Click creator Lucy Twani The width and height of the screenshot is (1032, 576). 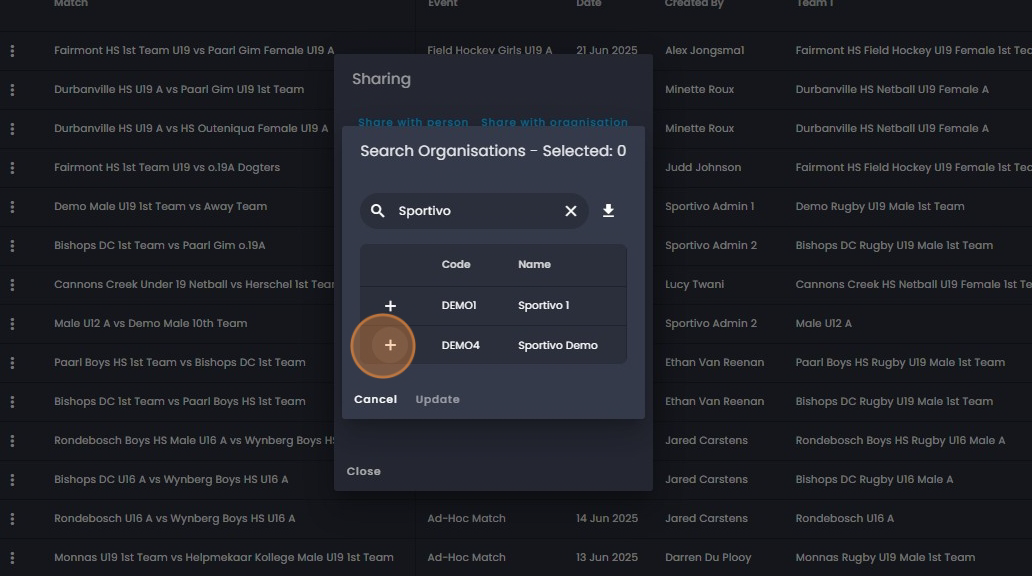pos(694,284)
